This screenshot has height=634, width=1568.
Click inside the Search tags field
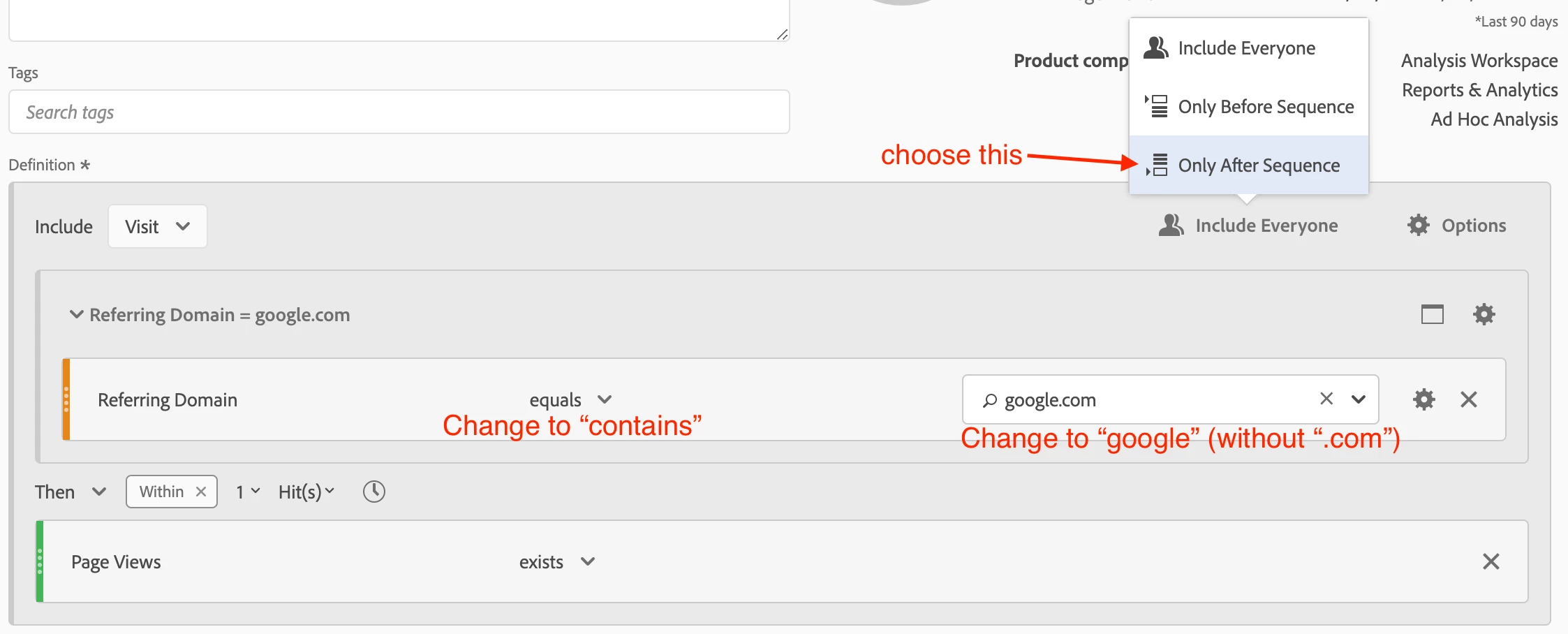[399, 112]
